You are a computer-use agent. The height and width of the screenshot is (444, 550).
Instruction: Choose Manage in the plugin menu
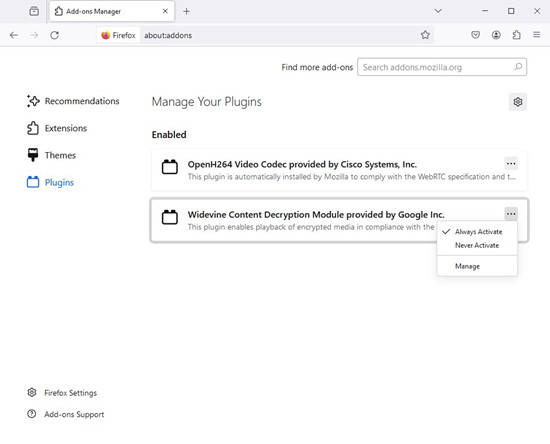tap(477, 266)
